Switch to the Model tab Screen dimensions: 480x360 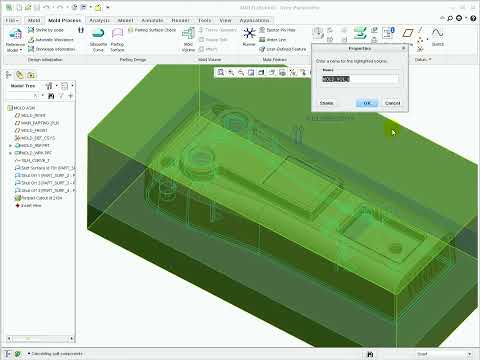coord(125,20)
